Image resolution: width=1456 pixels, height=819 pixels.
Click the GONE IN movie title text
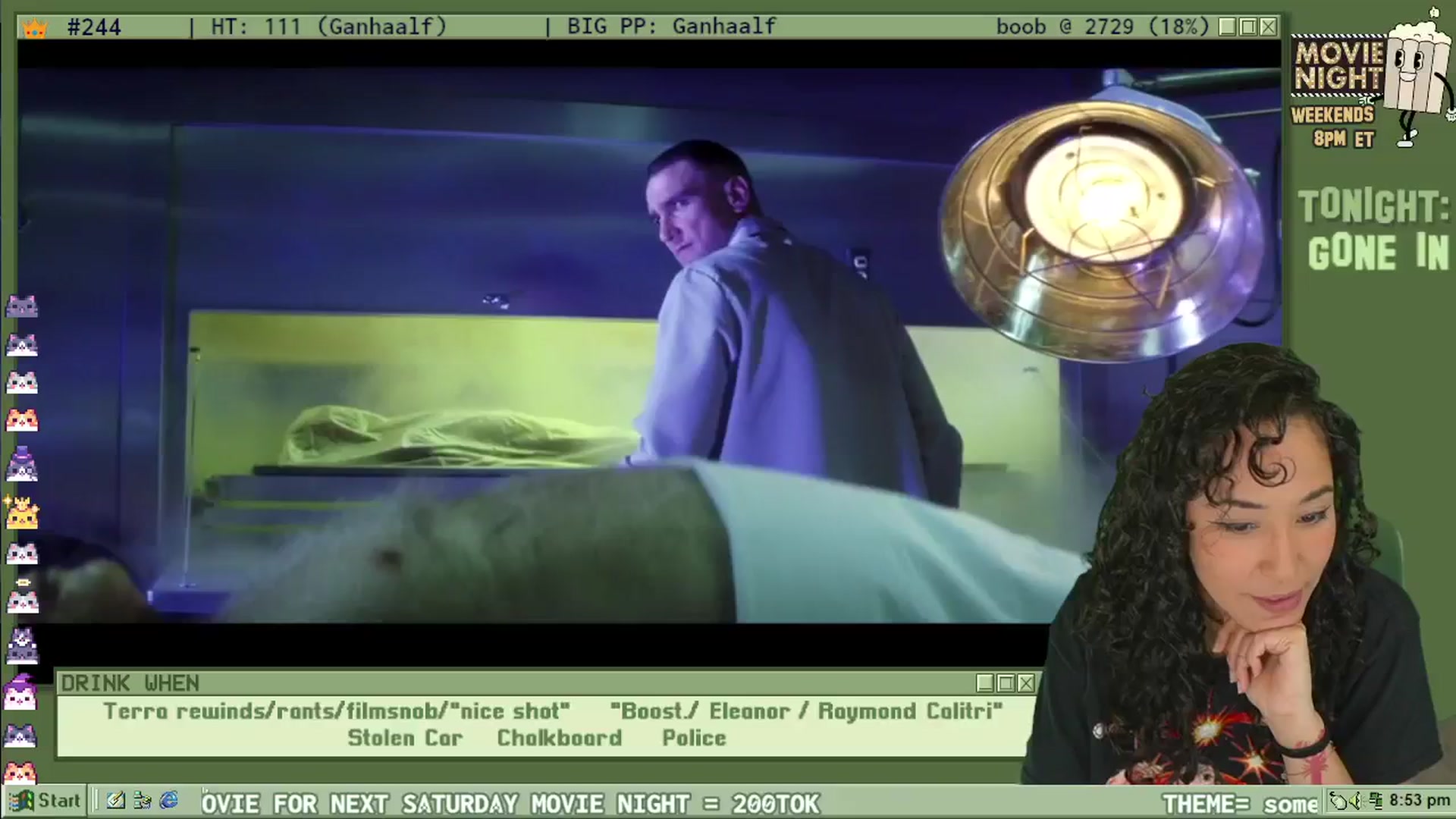(x=1379, y=253)
